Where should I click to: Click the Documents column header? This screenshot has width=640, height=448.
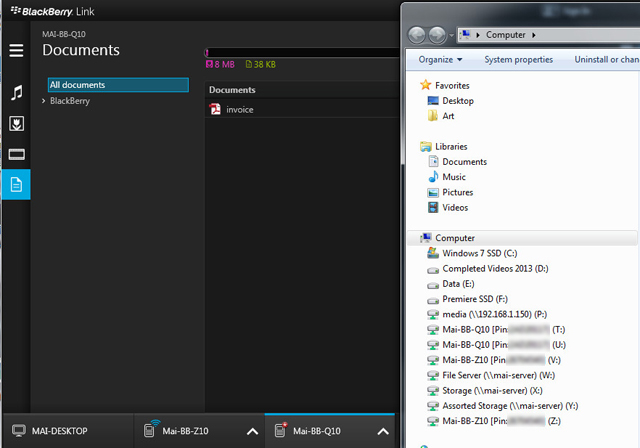pyautogui.click(x=232, y=90)
